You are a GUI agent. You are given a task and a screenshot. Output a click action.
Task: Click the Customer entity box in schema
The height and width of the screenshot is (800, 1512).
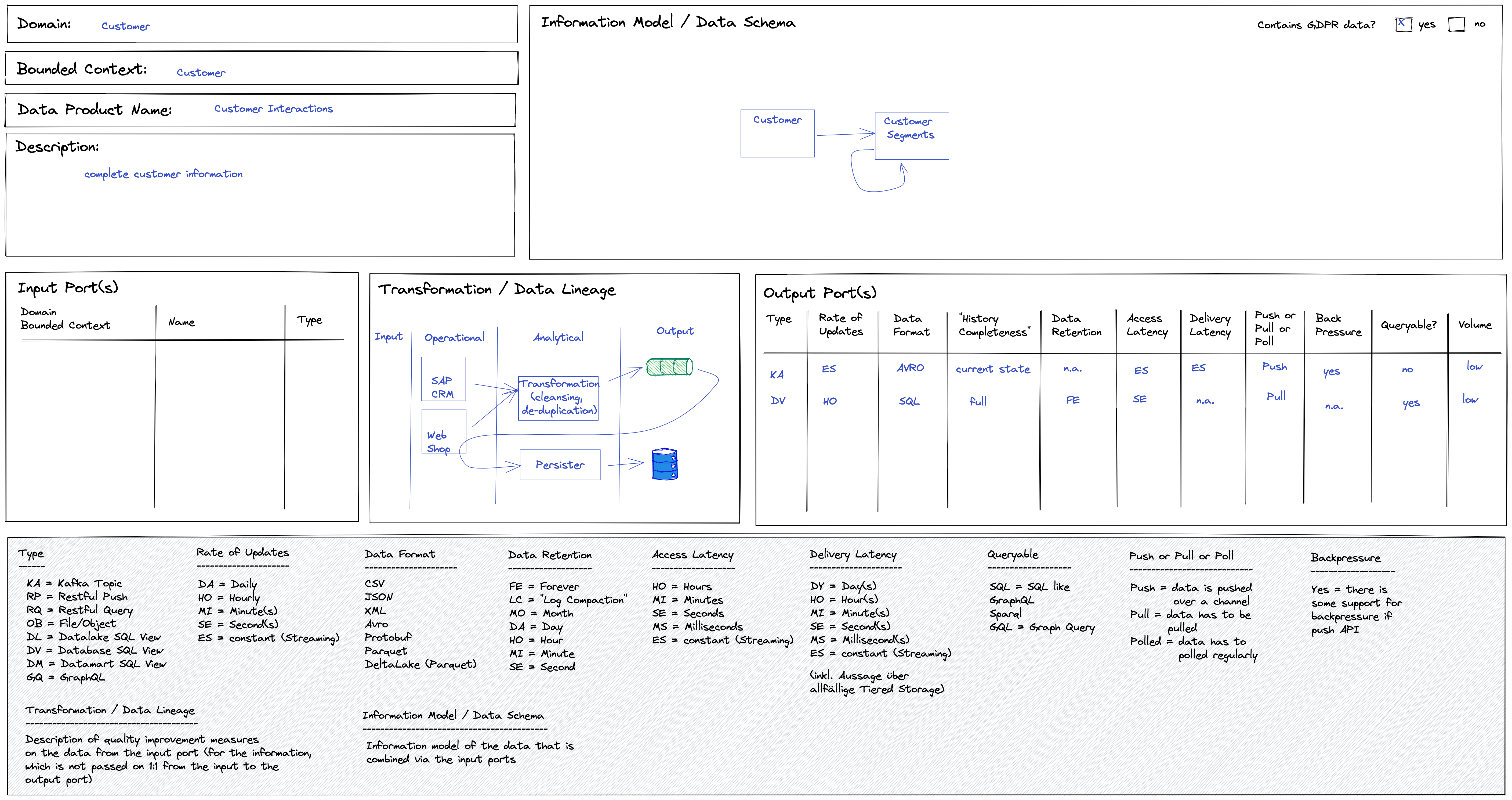(x=777, y=133)
